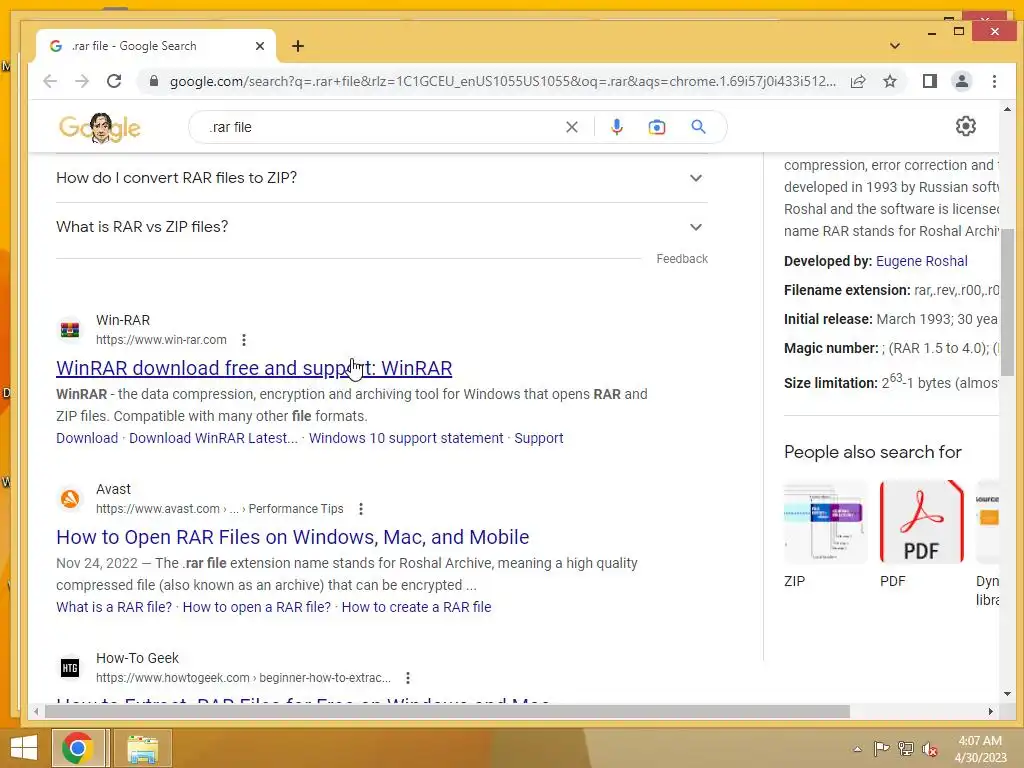Go back using the browser back arrow

[x=50, y=81]
